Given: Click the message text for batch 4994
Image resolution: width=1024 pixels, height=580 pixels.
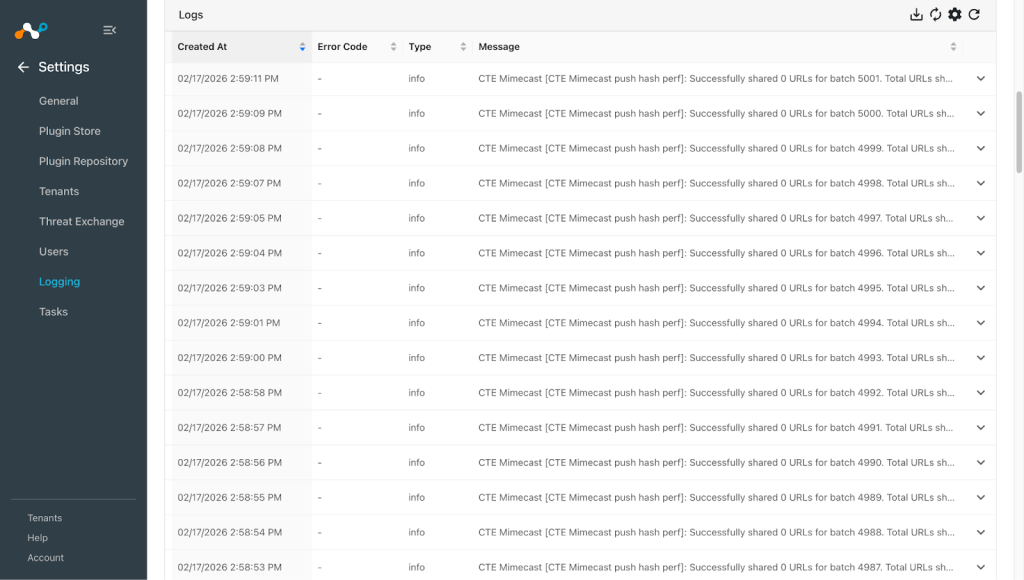Looking at the screenshot, I should 716,323.
